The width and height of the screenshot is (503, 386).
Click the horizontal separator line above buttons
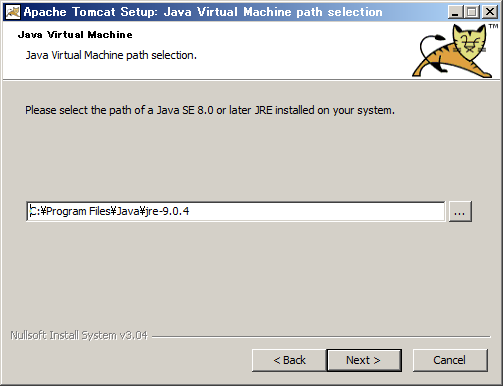(x=321, y=337)
